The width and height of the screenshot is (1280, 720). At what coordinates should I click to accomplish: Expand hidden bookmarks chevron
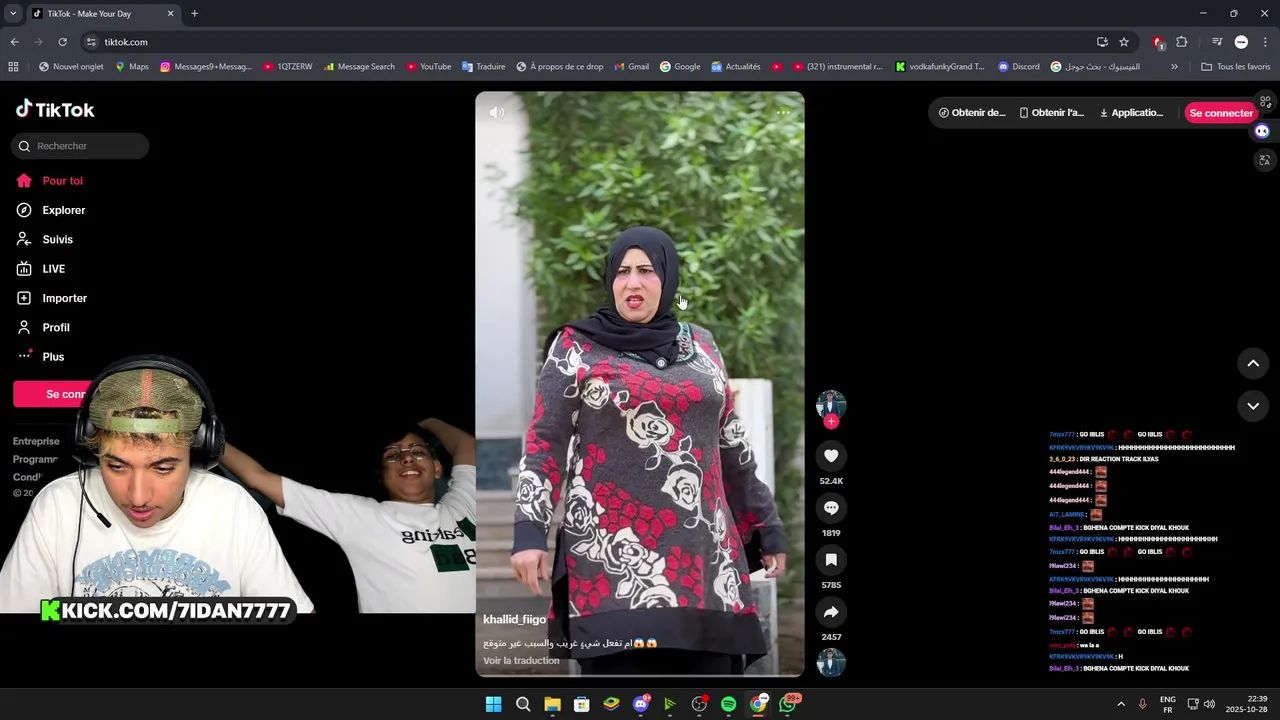(x=1174, y=67)
